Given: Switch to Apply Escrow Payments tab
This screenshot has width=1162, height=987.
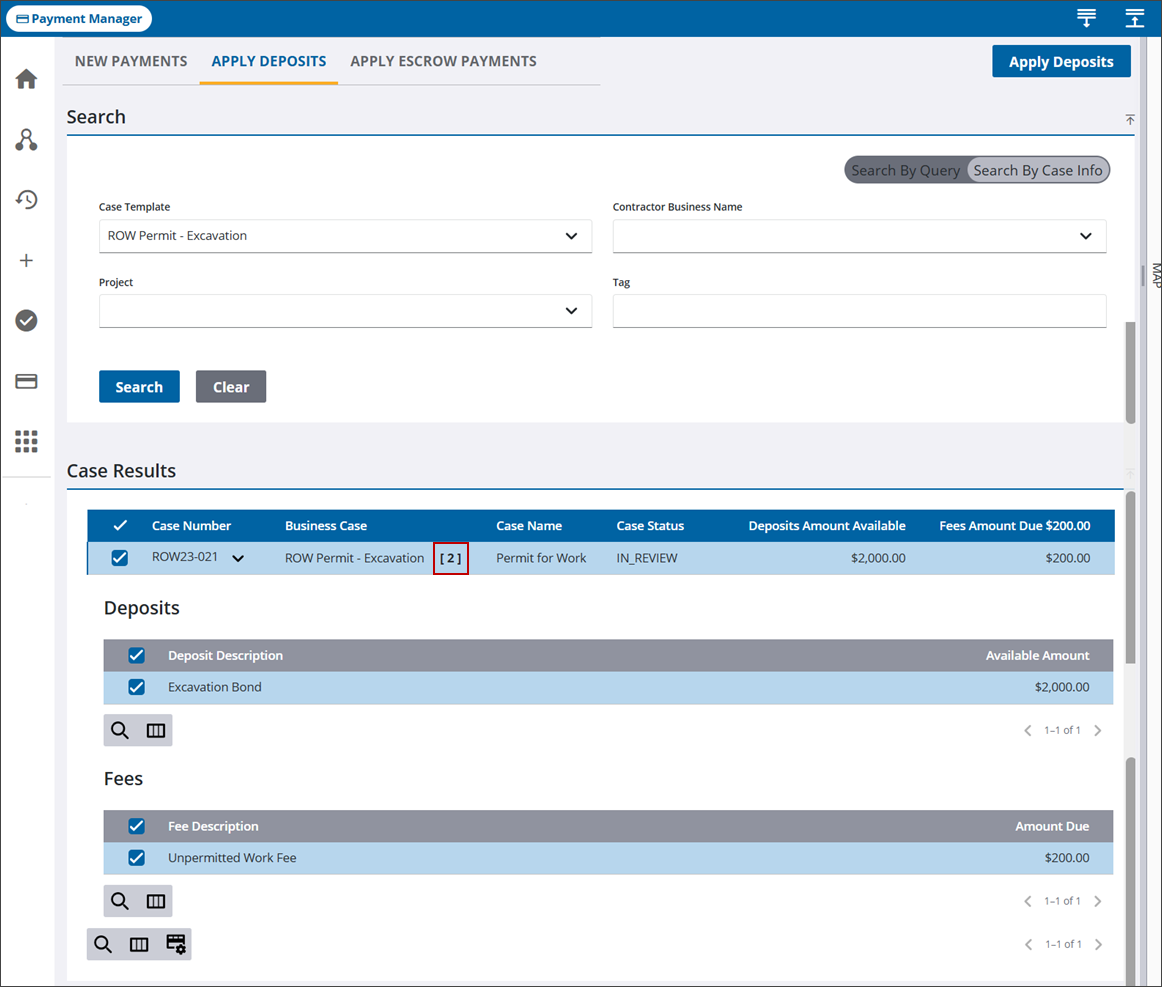Looking at the screenshot, I should coord(443,62).
